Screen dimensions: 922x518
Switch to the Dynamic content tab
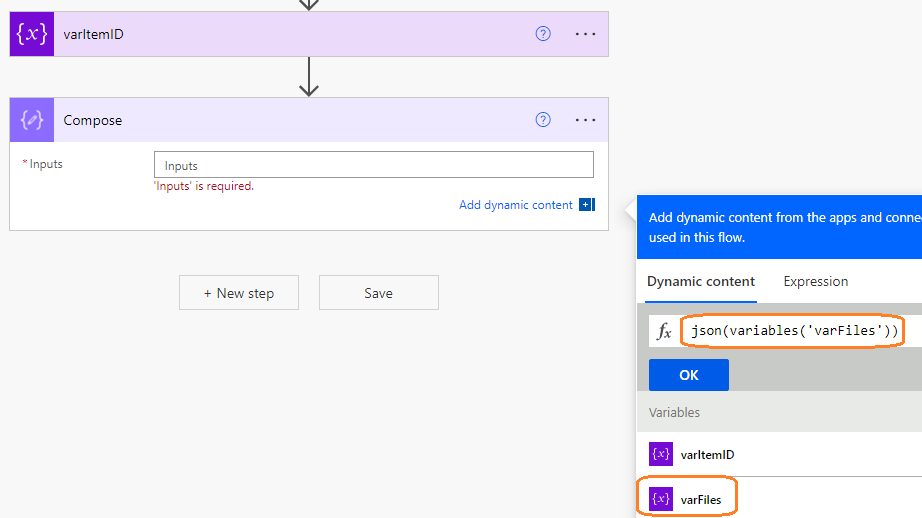701,282
